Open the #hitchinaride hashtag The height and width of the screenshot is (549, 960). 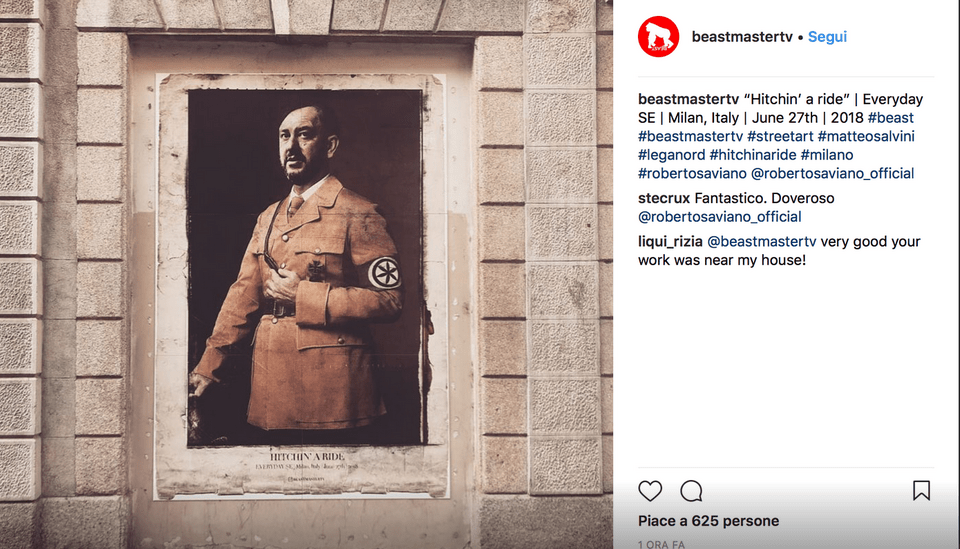752,155
